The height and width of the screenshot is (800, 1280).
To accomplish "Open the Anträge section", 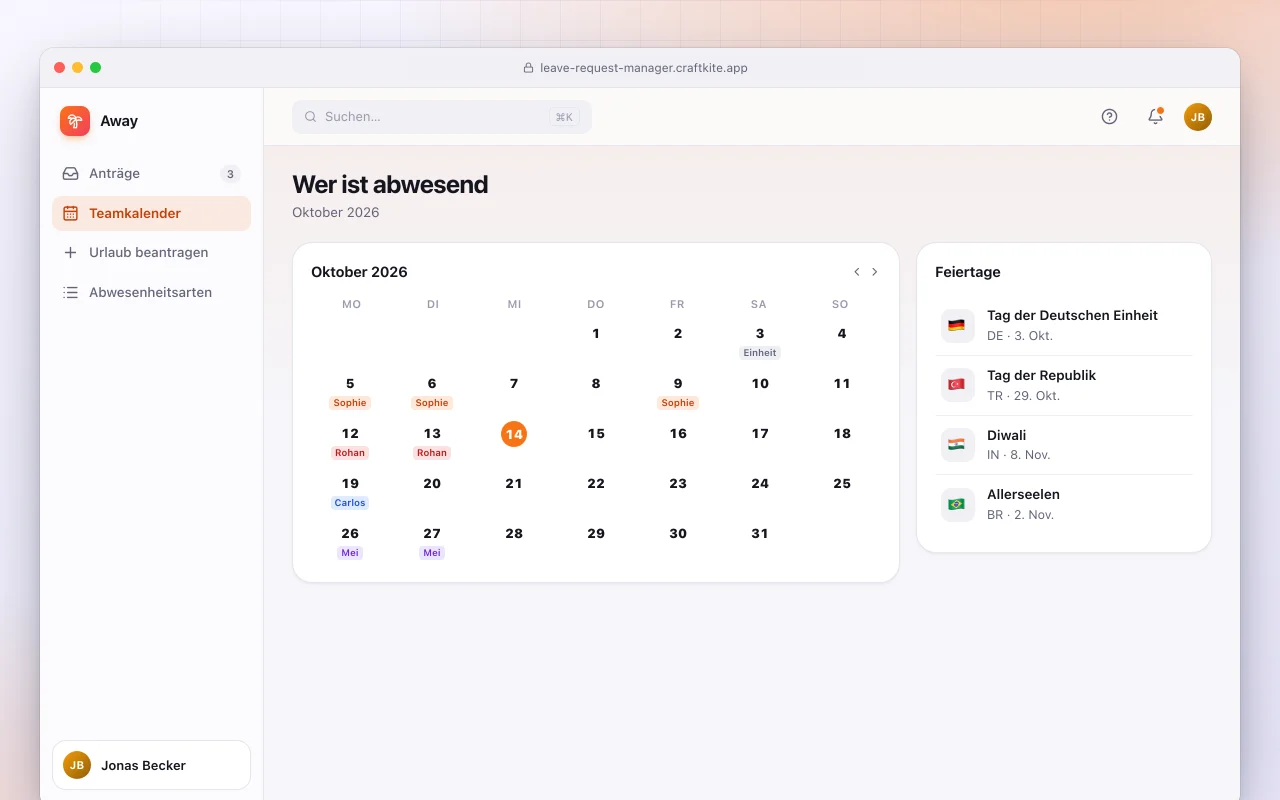I will (x=151, y=174).
